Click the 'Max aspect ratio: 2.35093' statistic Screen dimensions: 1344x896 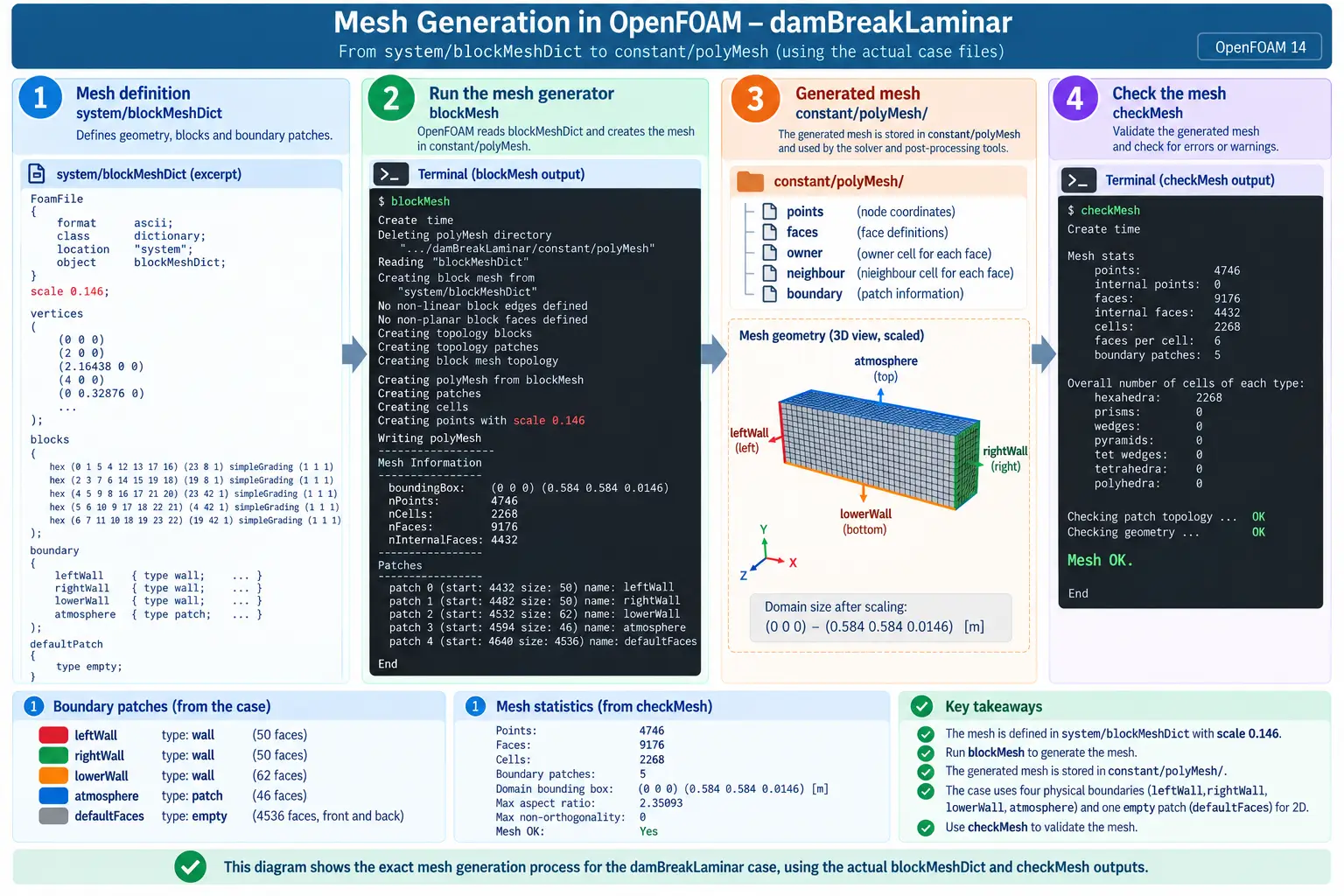(589, 803)
